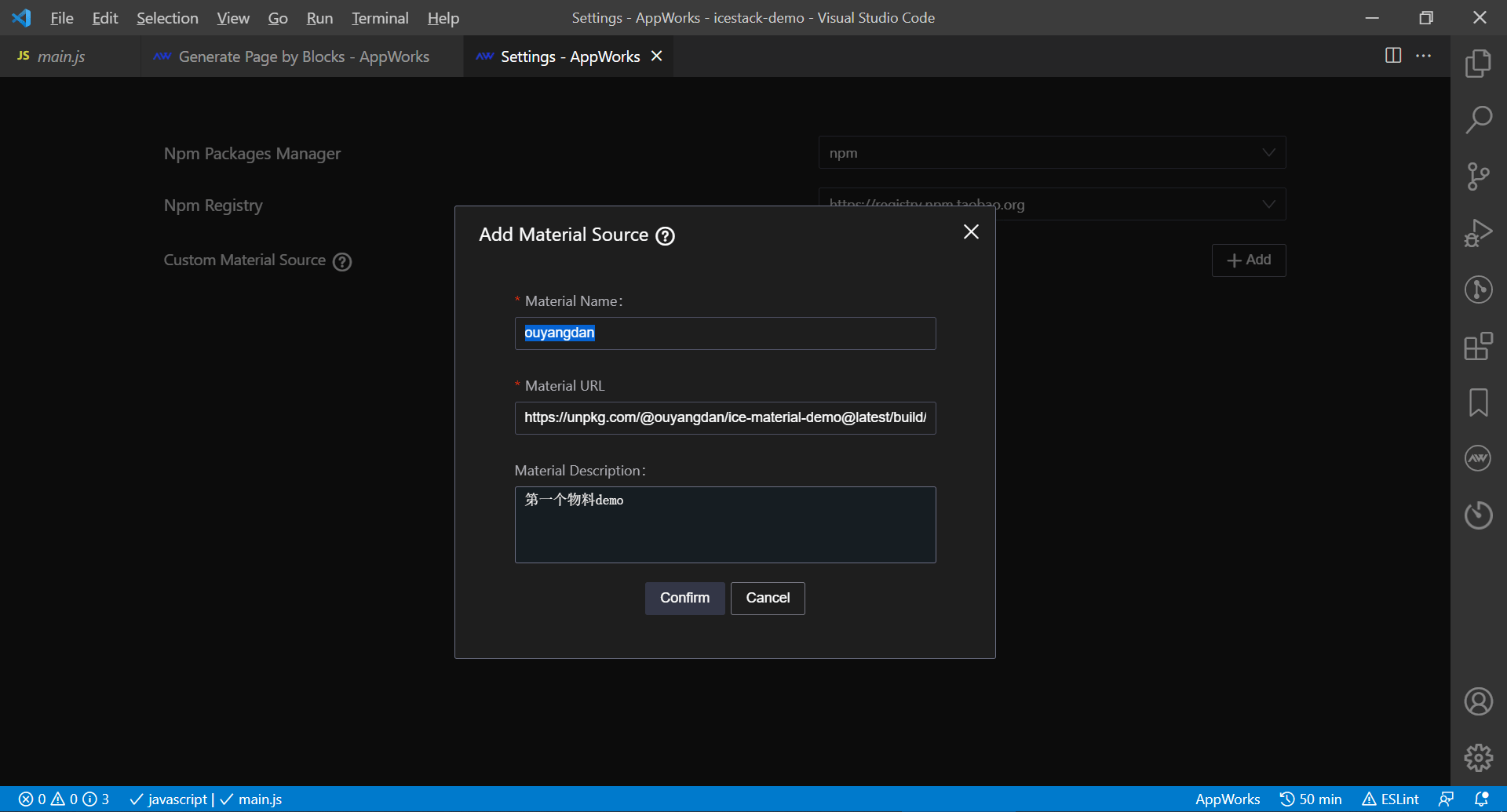The image size is (1507, 812).
Task: Open the Extensions view icon
Action: point(1478,346)
